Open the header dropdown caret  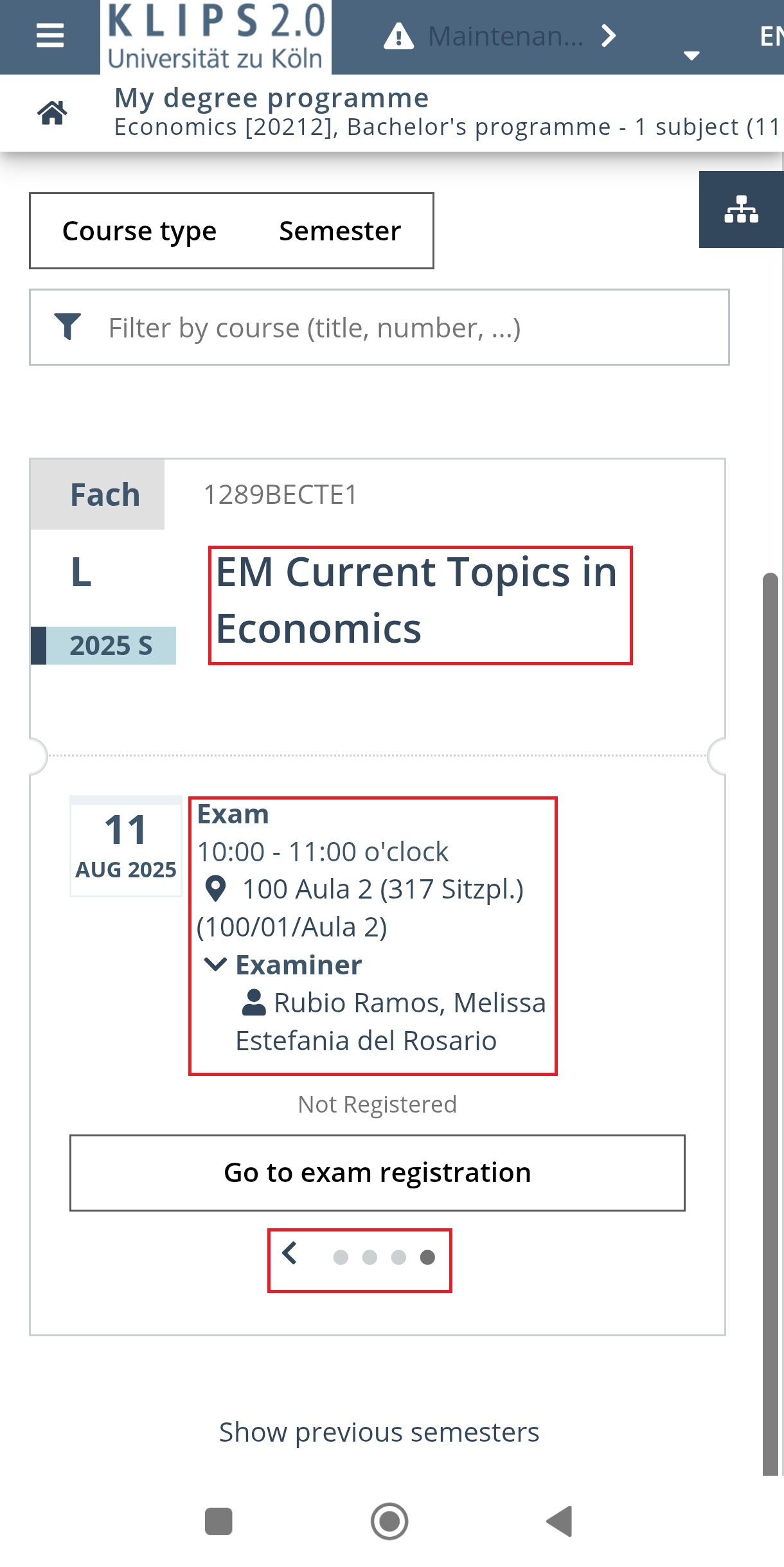(691, 55)
